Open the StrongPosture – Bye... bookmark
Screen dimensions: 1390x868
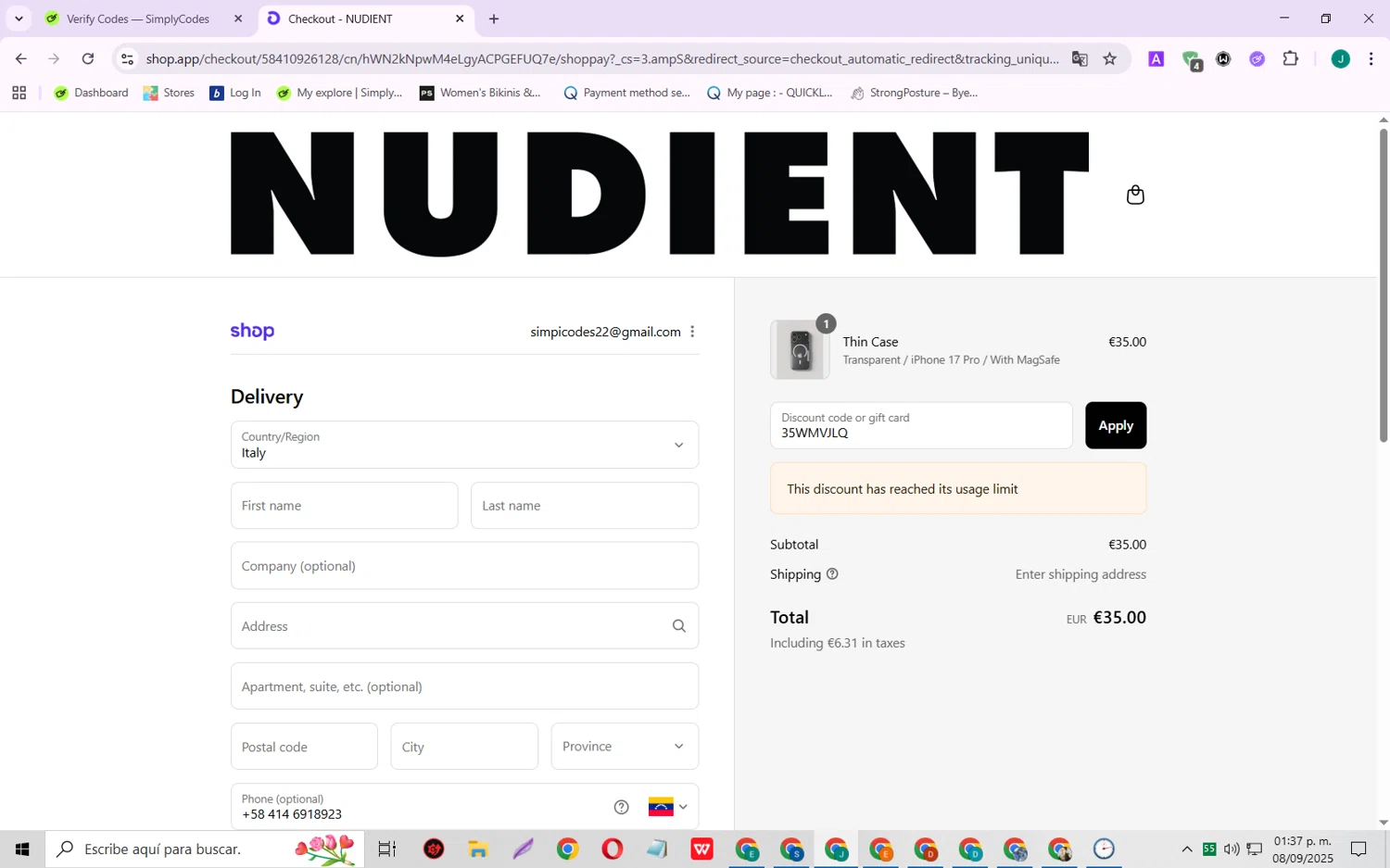click(914, 93)
